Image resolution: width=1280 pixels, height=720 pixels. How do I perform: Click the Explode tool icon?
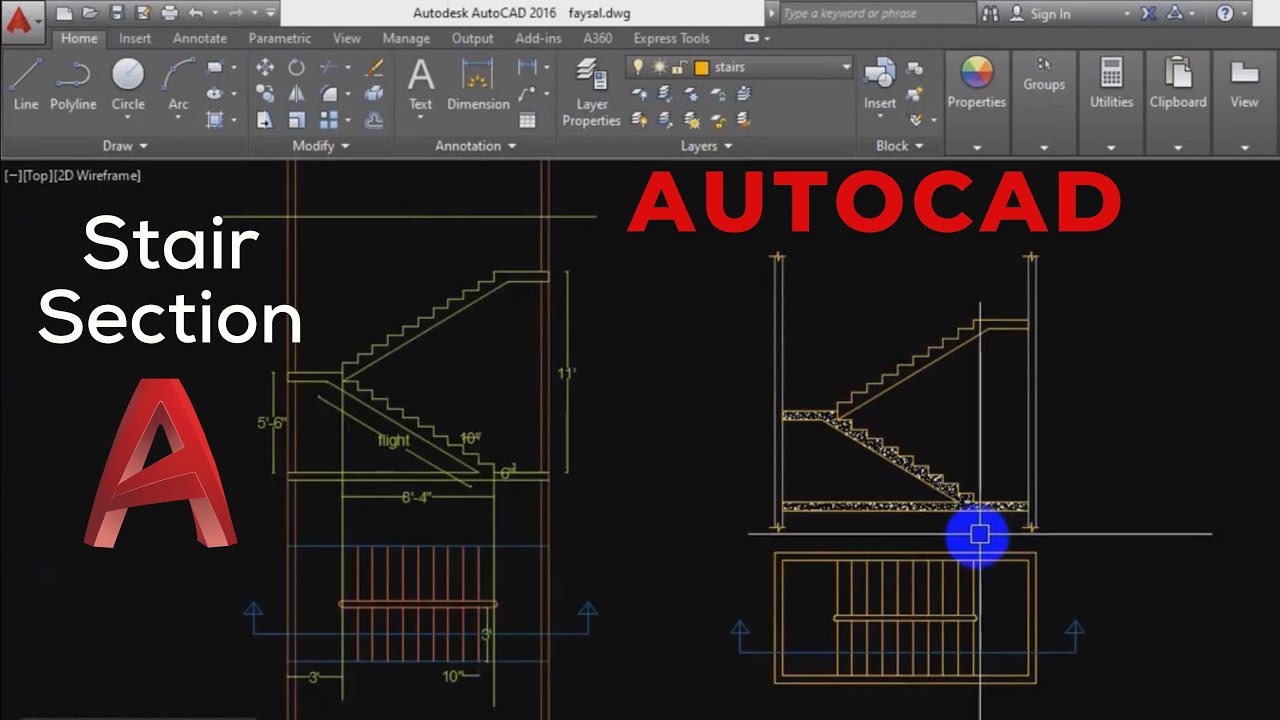374,93
